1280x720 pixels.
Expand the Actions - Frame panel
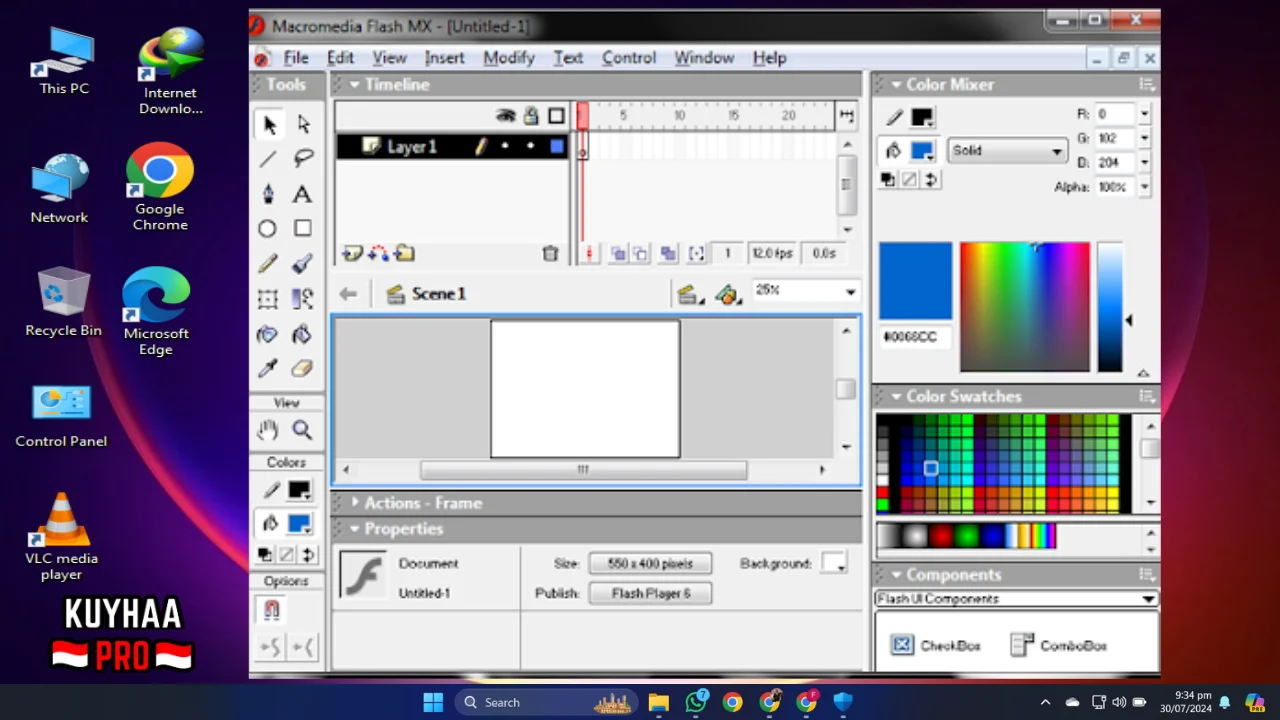tap(354, 503)
